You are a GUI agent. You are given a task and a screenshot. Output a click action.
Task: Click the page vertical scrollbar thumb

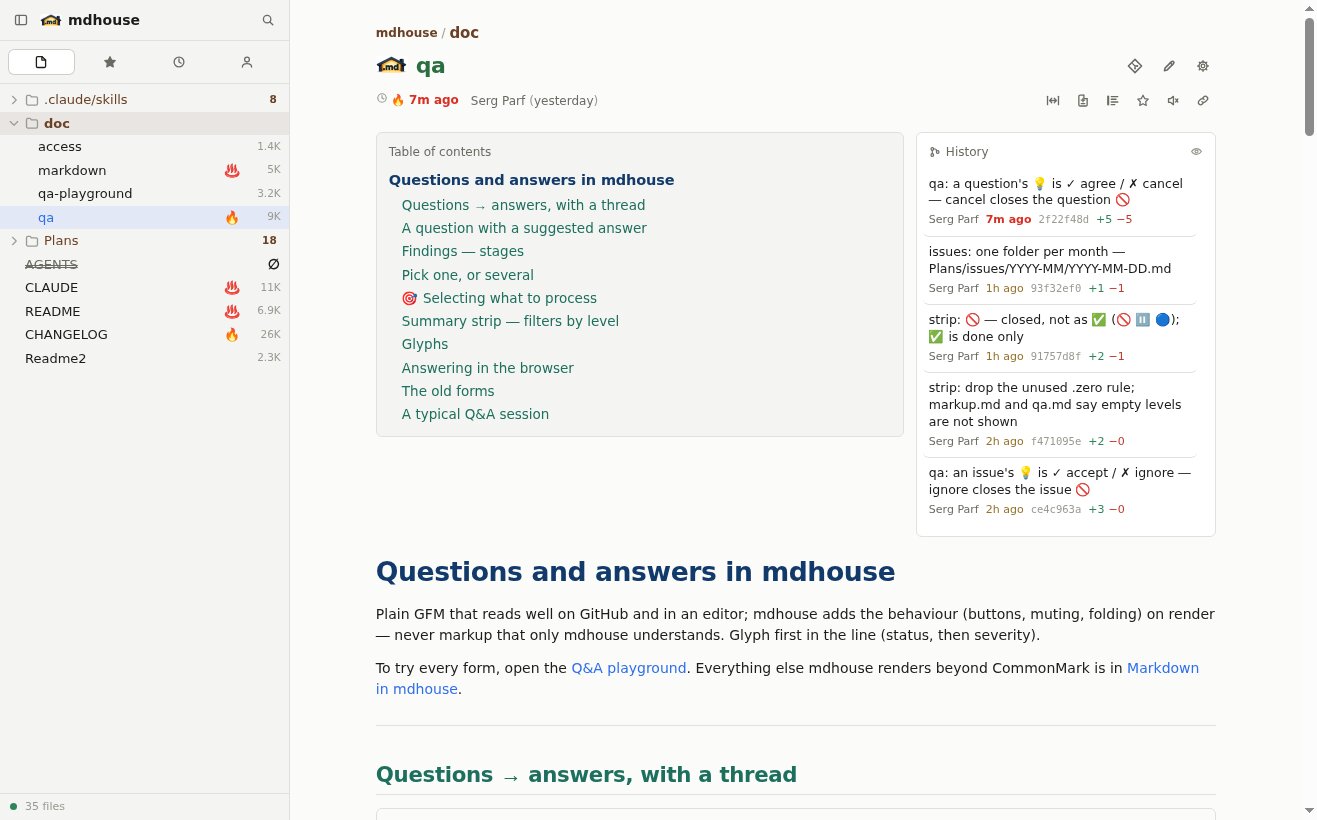click(x=1309, y=76)
